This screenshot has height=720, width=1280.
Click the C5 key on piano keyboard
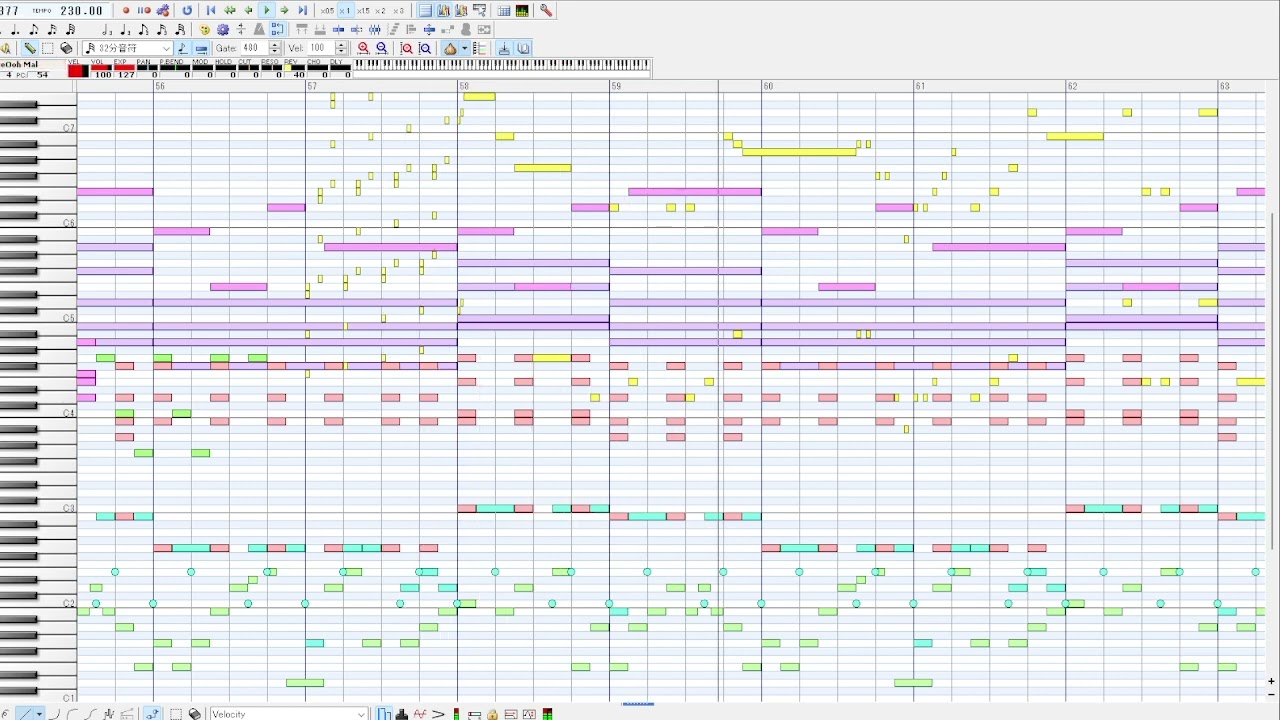click(38, 318)
